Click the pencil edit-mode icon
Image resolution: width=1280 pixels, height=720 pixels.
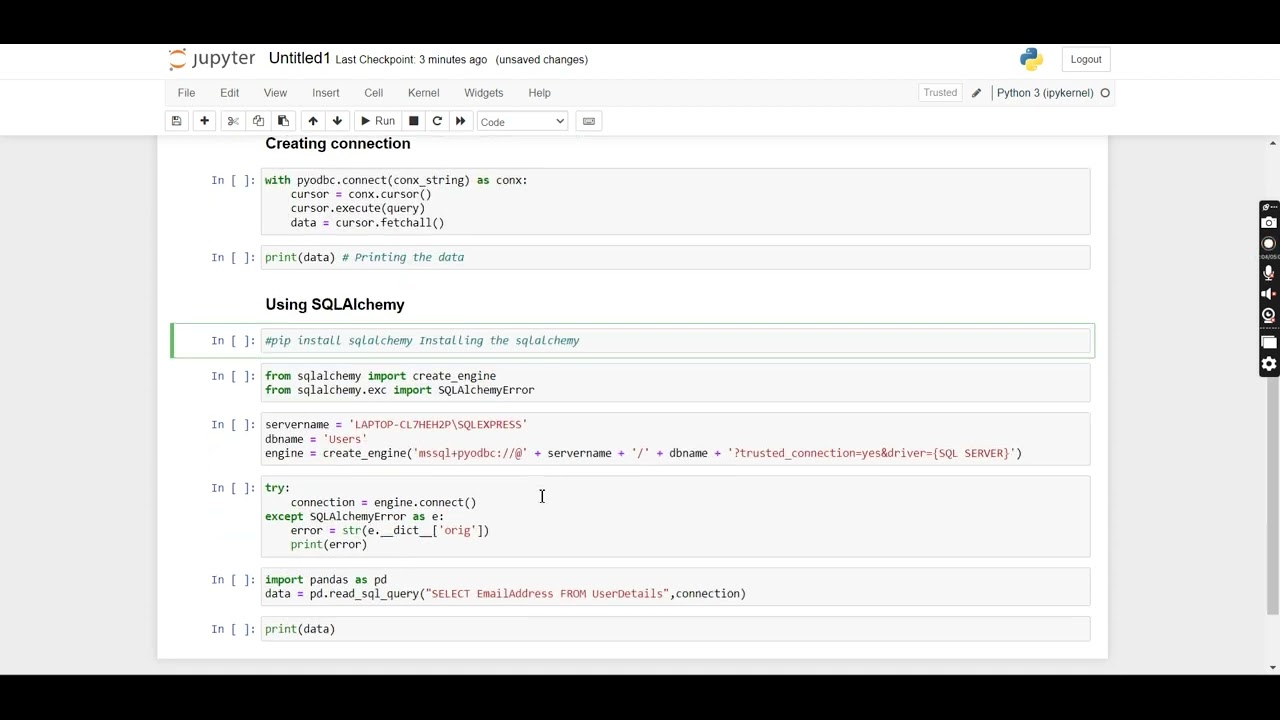coord(976,93)
